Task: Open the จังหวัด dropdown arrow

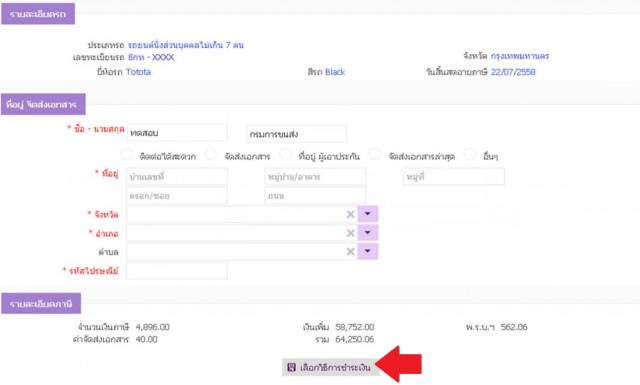Action: click(x=368, y=214)
